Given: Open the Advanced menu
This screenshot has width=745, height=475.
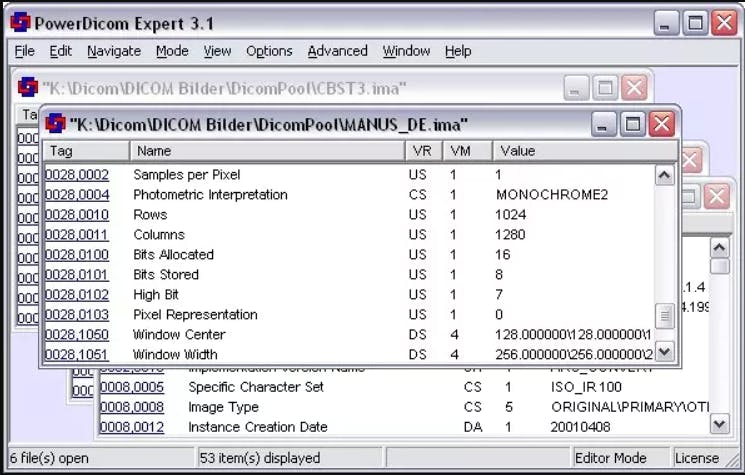Looking at the screenshot, I should 337,51.
